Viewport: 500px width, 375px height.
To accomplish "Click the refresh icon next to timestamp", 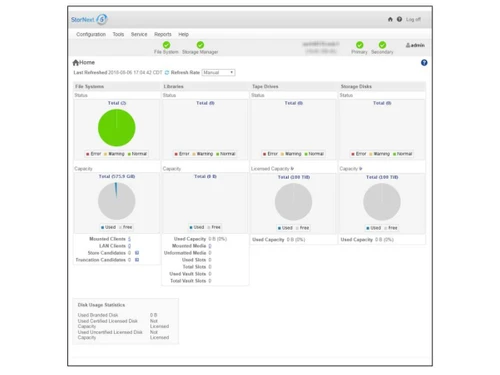I will (x=167, y=72).
